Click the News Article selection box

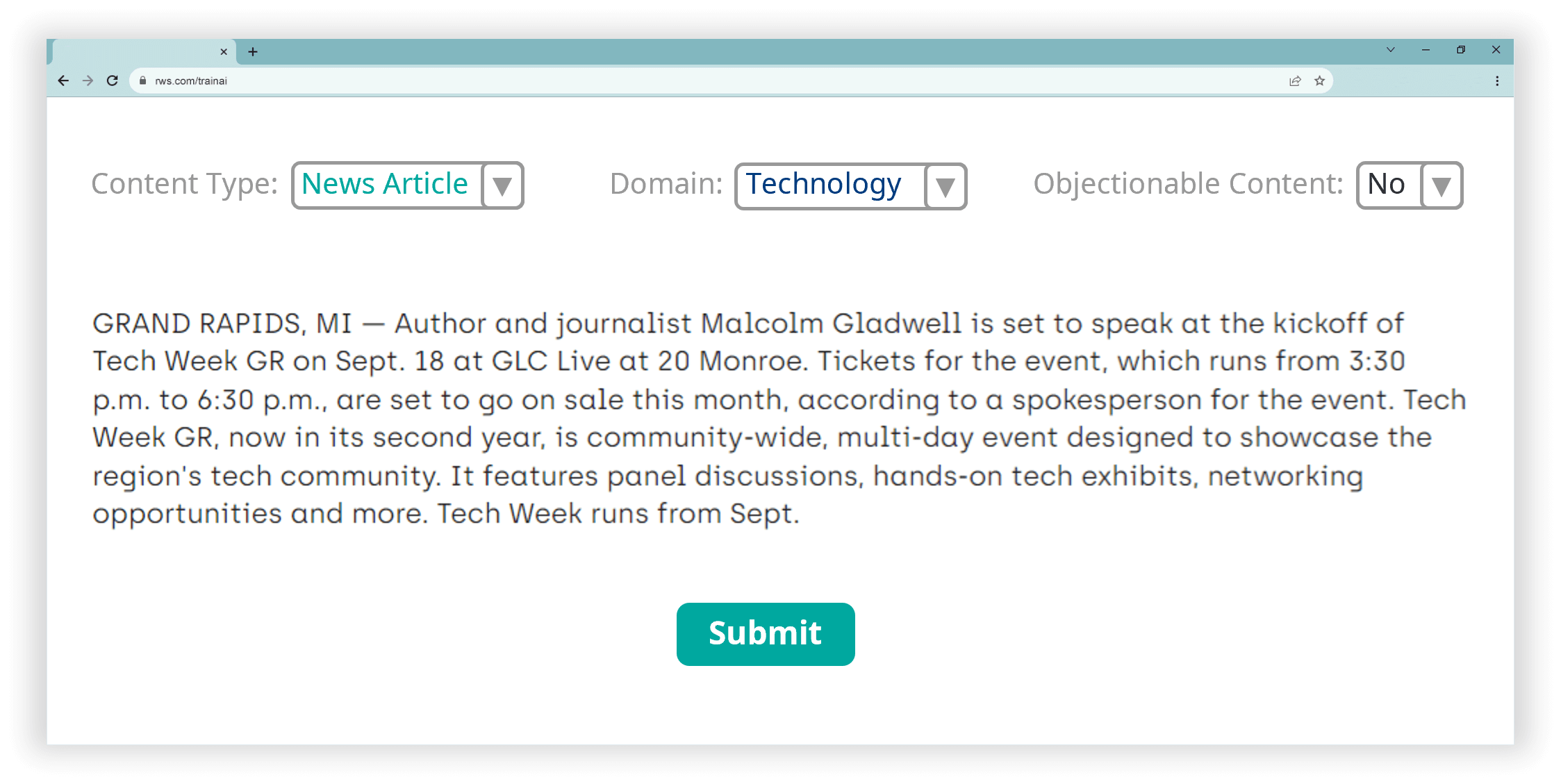pos(386,185)
